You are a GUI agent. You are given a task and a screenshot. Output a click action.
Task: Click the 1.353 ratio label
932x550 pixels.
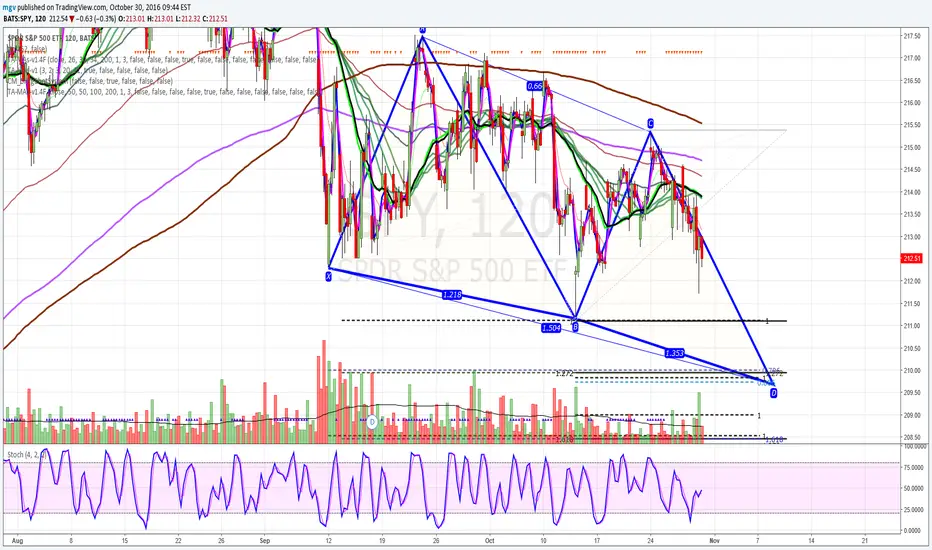click(674, 353)
